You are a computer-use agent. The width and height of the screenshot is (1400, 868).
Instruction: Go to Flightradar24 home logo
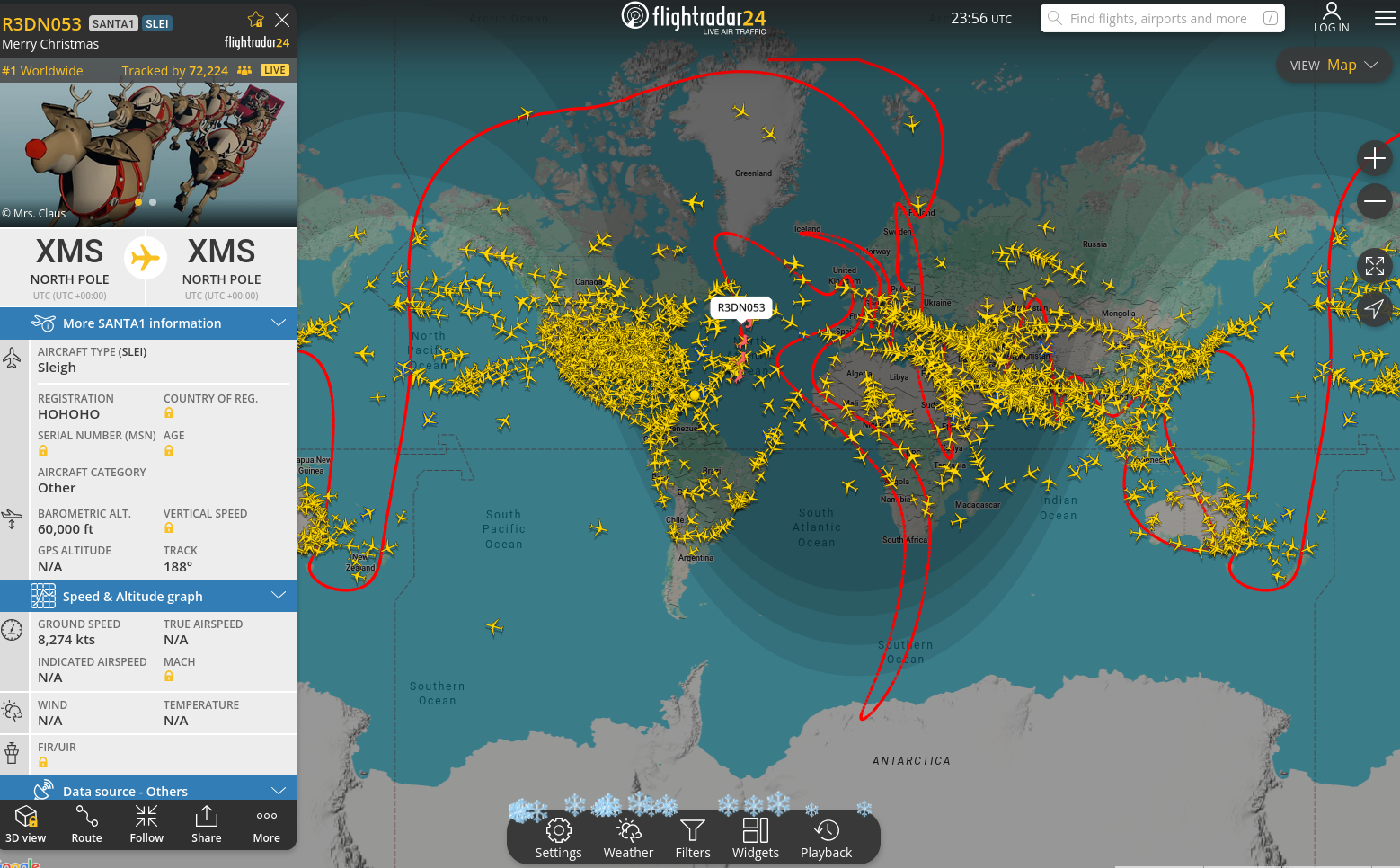click(694, 18)
